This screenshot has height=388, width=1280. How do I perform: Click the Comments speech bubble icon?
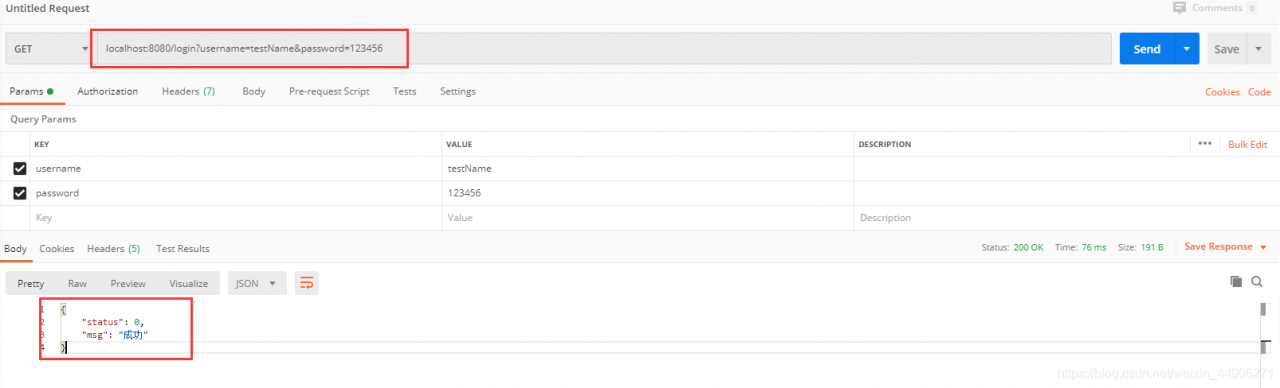pos(1181,8)
